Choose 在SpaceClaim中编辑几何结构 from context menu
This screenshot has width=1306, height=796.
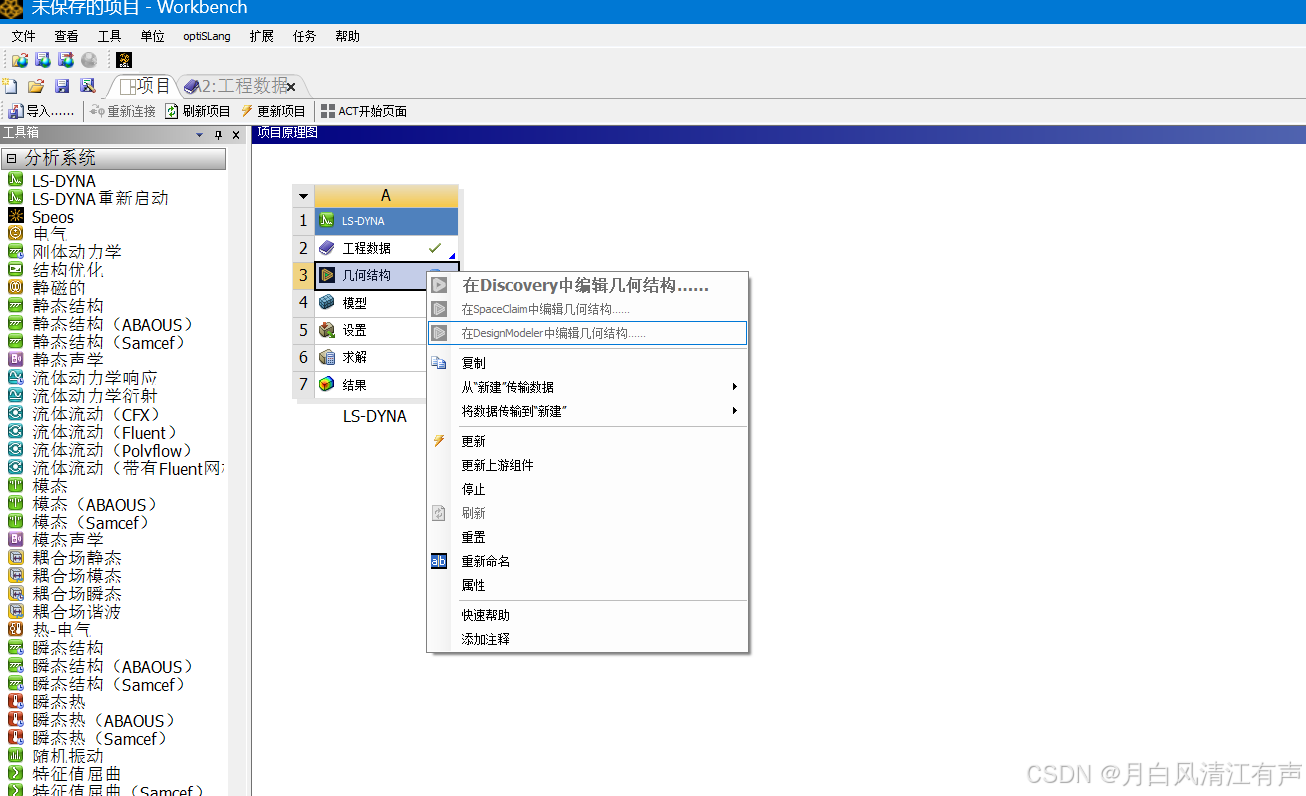point(587,309)
